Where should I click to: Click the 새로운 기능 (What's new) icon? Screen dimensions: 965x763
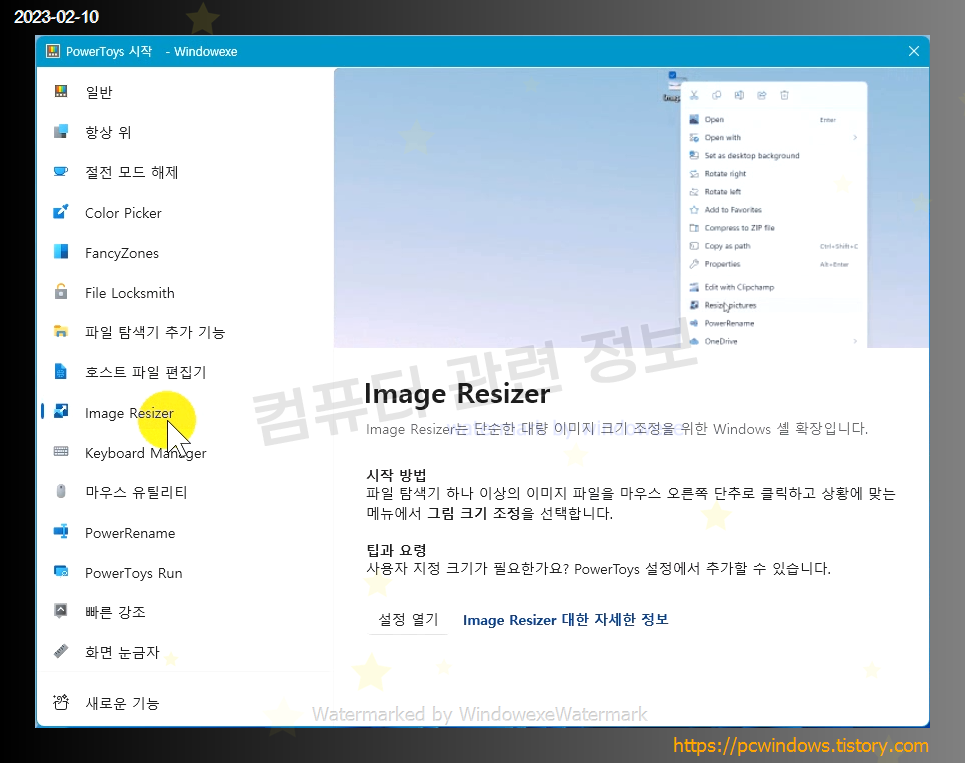[x=60, y=702]
